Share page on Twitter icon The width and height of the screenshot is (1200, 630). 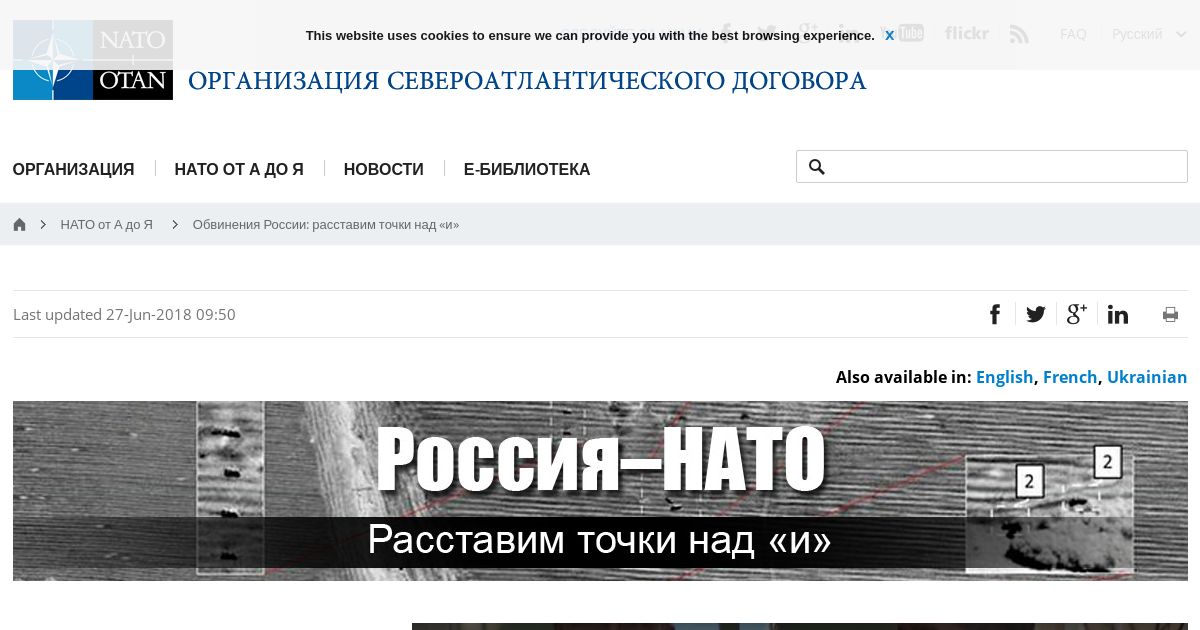1036,314
